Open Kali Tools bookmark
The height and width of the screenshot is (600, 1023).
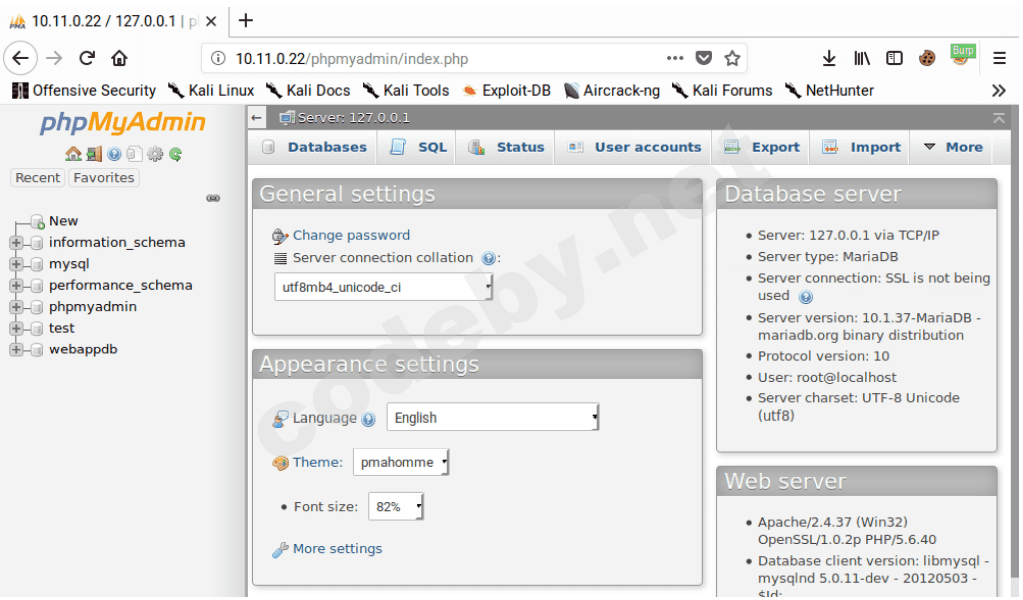[406, 91]
